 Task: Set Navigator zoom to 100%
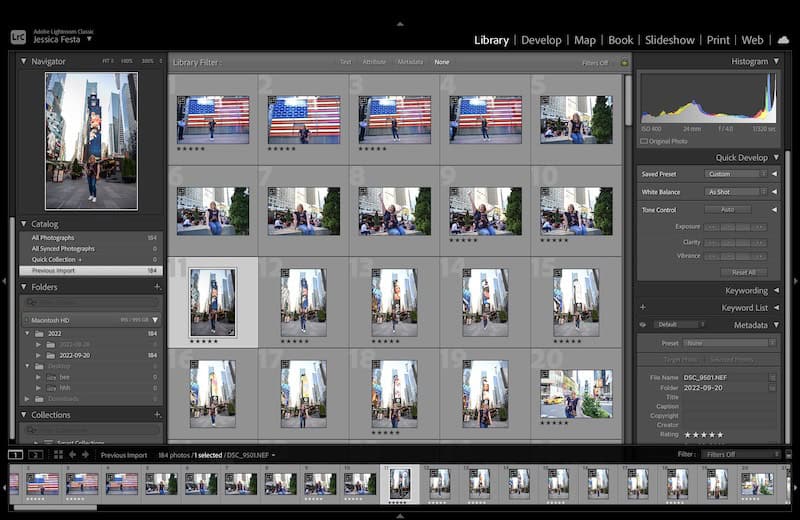click(x=127, y=61)
